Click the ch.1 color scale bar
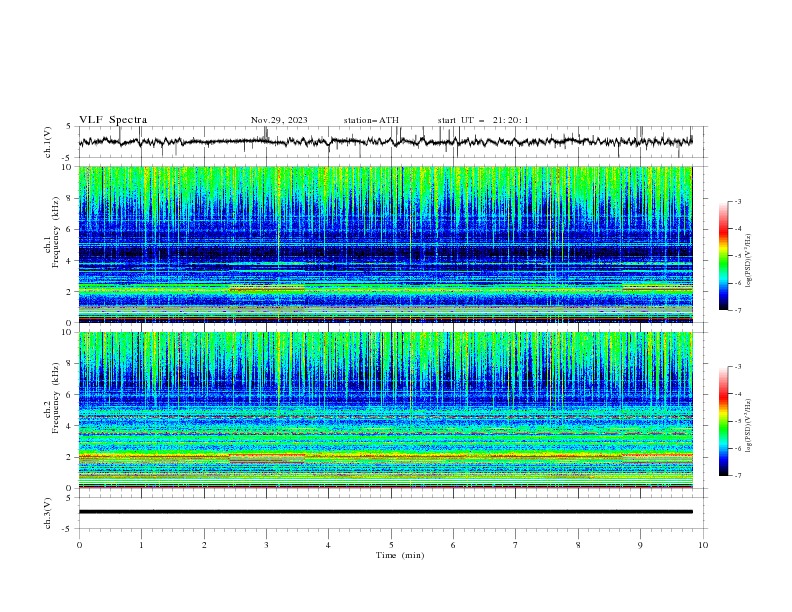Image resolution: width=792 pixels, height=612 pixels. 723,255
